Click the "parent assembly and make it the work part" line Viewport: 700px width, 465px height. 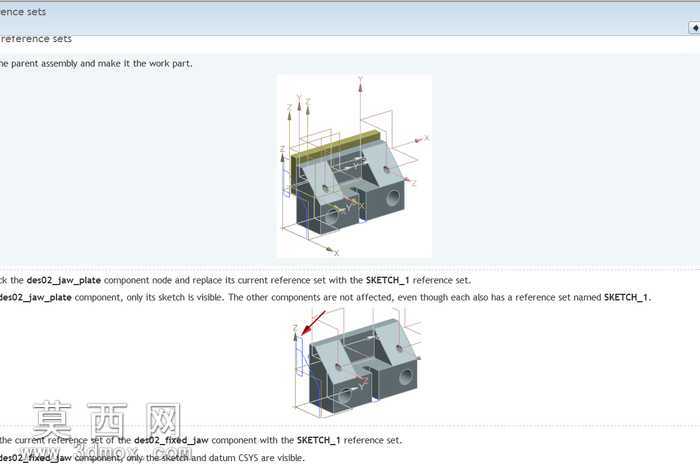pyautogui.click(x=96, y=63)
